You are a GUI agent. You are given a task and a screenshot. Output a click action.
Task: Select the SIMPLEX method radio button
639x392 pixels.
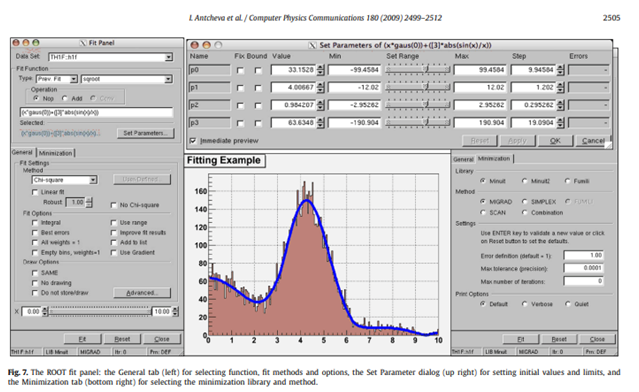[524, 202]
